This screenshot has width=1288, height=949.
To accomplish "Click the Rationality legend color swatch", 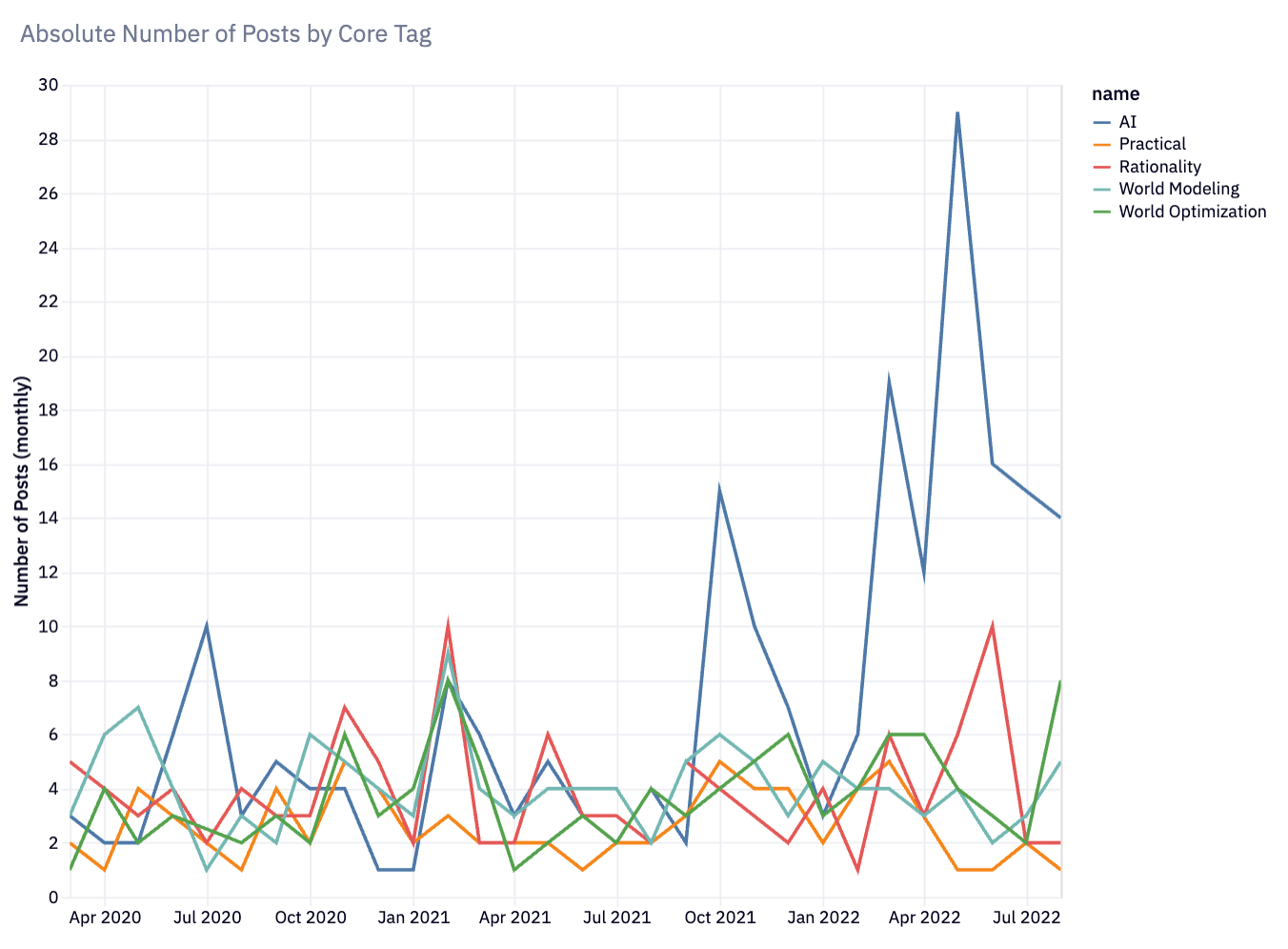I will coord(1102,167).
